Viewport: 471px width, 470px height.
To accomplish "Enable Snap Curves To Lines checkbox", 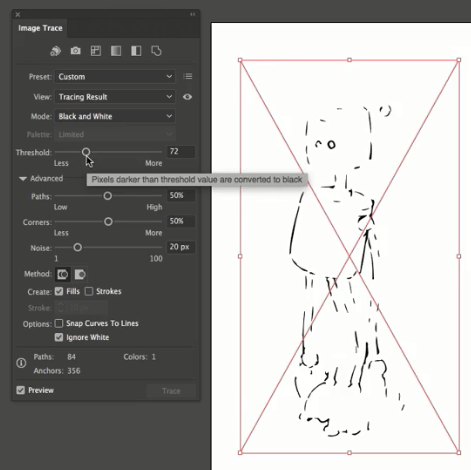I will point(59,323).
